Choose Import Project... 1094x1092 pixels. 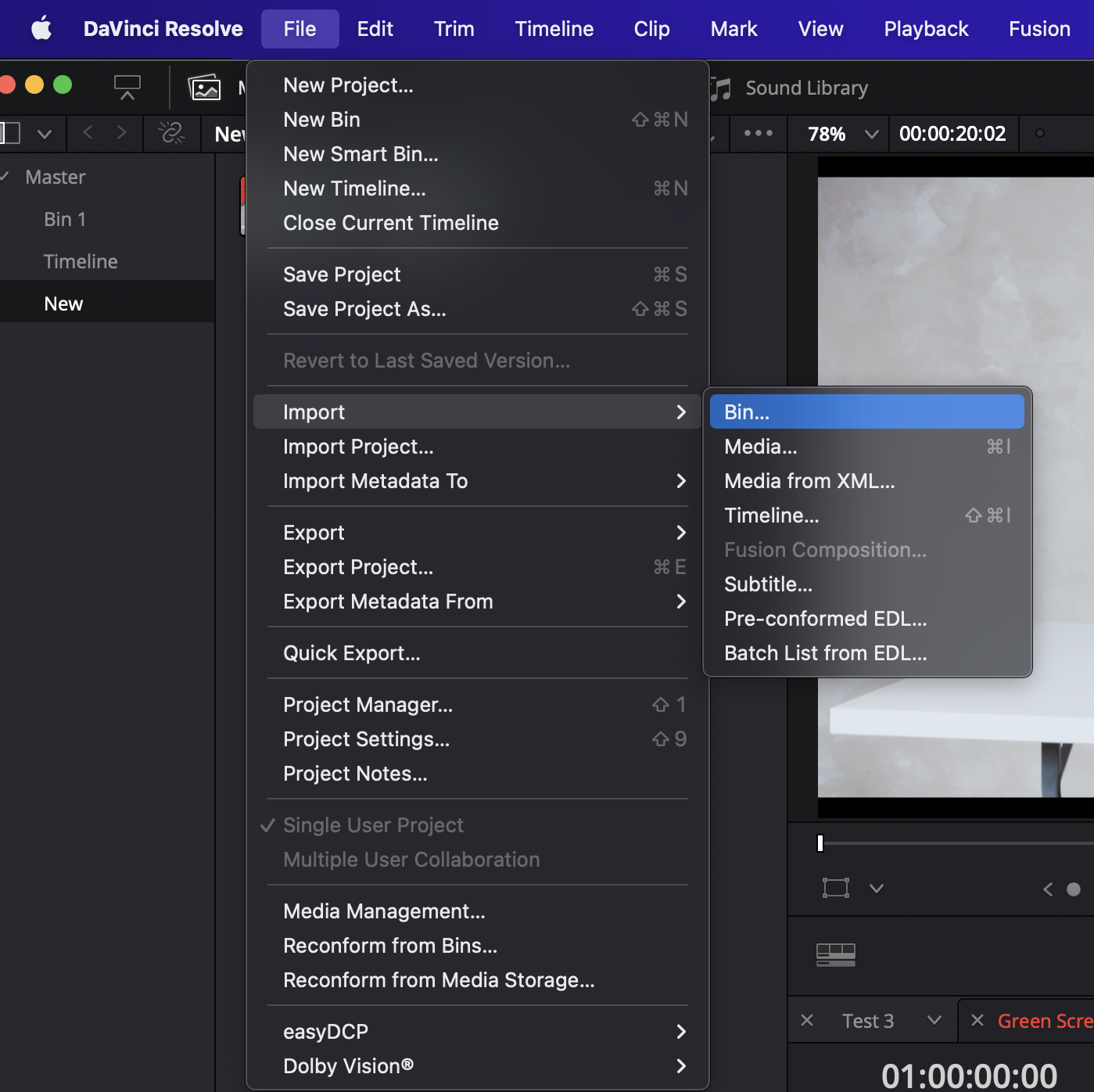point(478,447)
